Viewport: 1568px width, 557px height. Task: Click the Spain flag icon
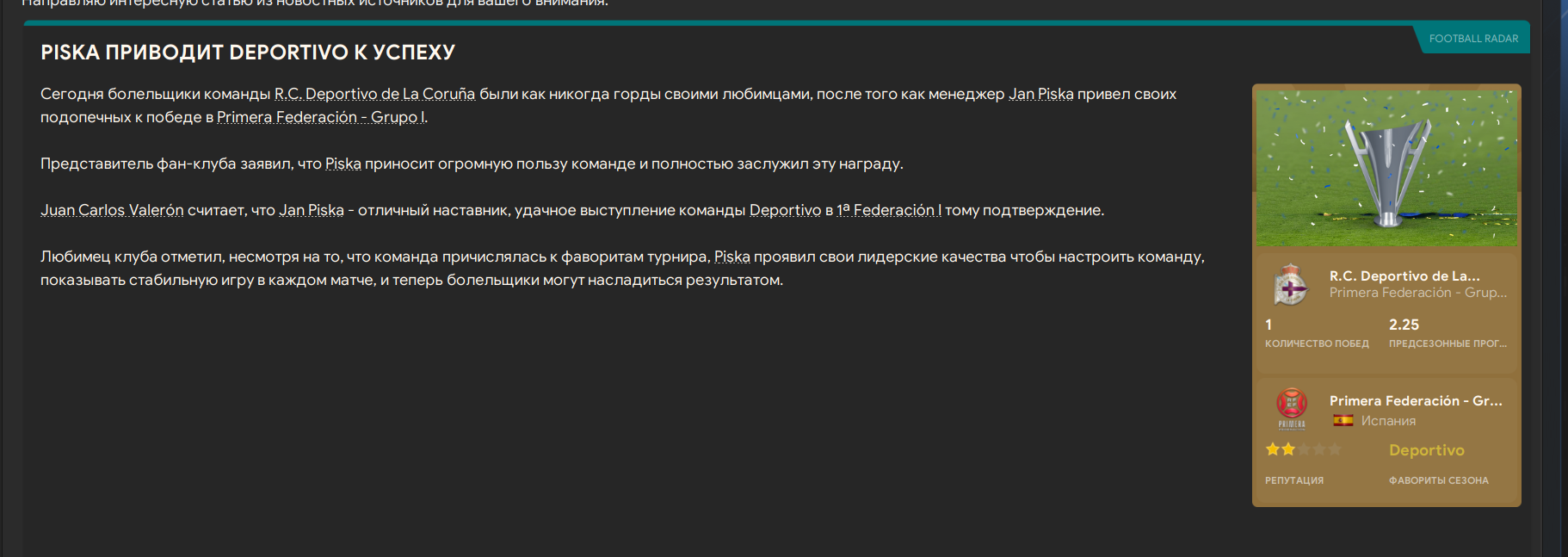click(1343, 421)
